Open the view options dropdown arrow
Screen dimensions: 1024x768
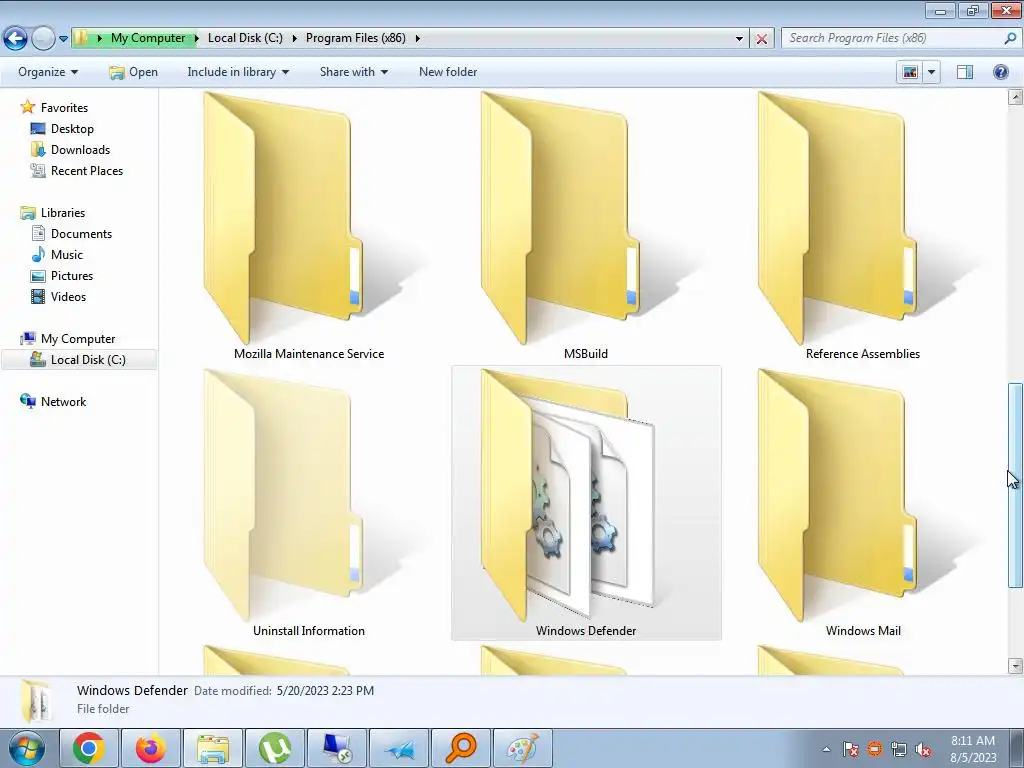coord(931,72)
